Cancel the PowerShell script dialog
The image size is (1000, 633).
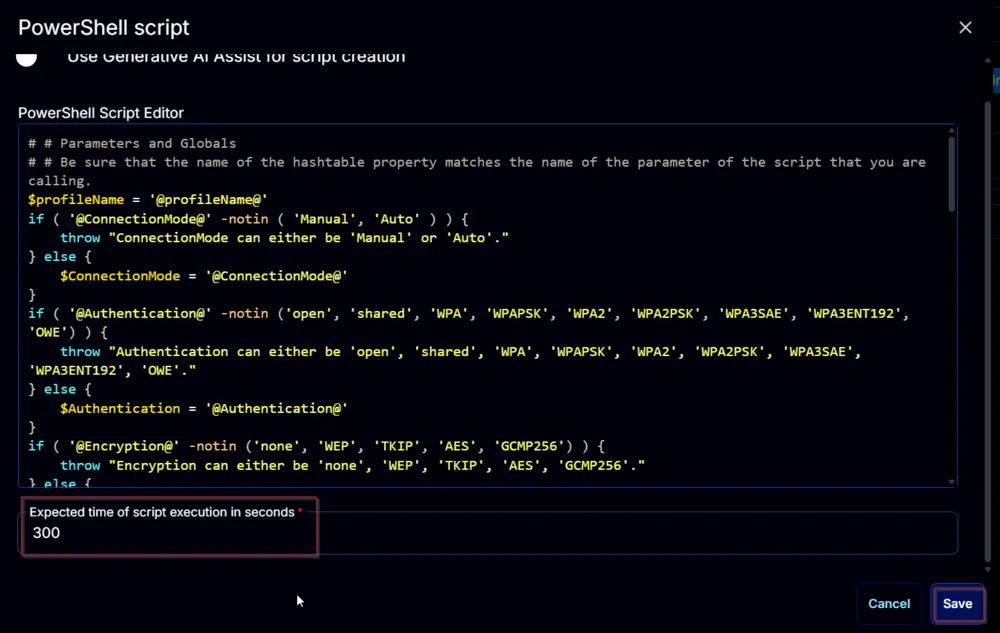(888, 603)
